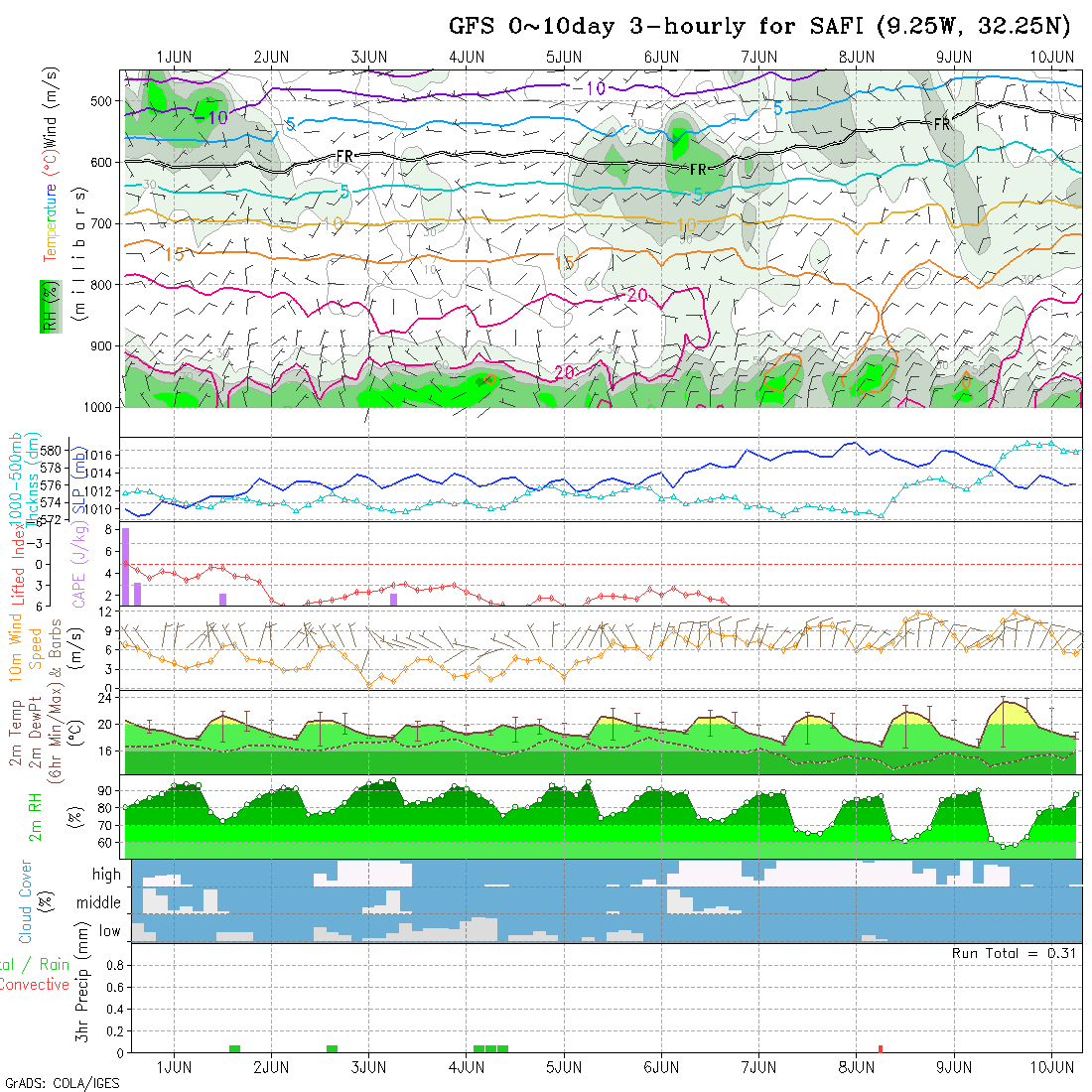
Task: Click the Run Total = 0.31 label
Action: pos(1015,953)
